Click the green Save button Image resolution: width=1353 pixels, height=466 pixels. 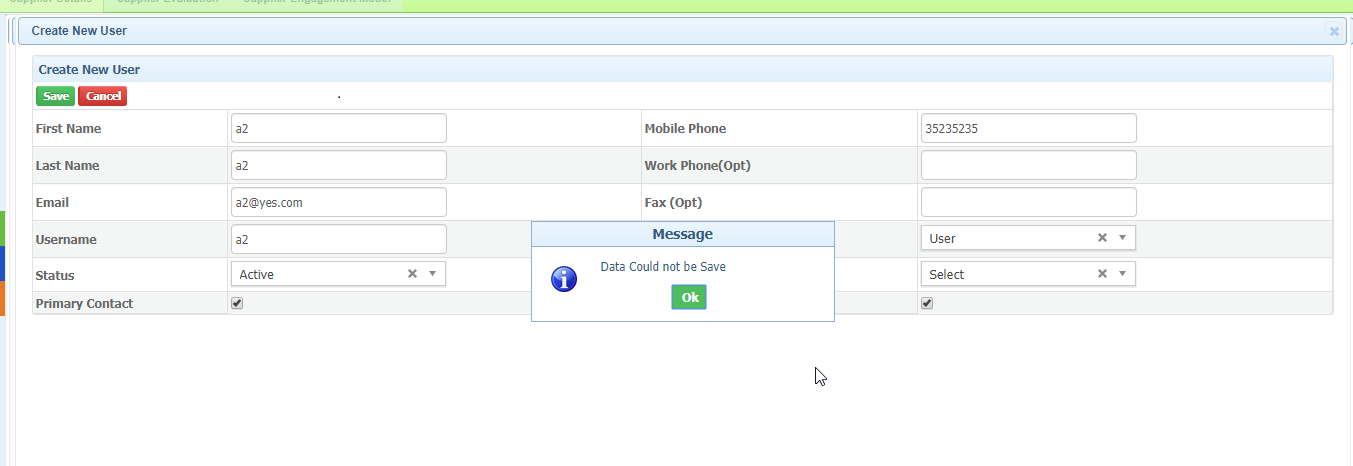pyautogui.click(x=56, y=96)
